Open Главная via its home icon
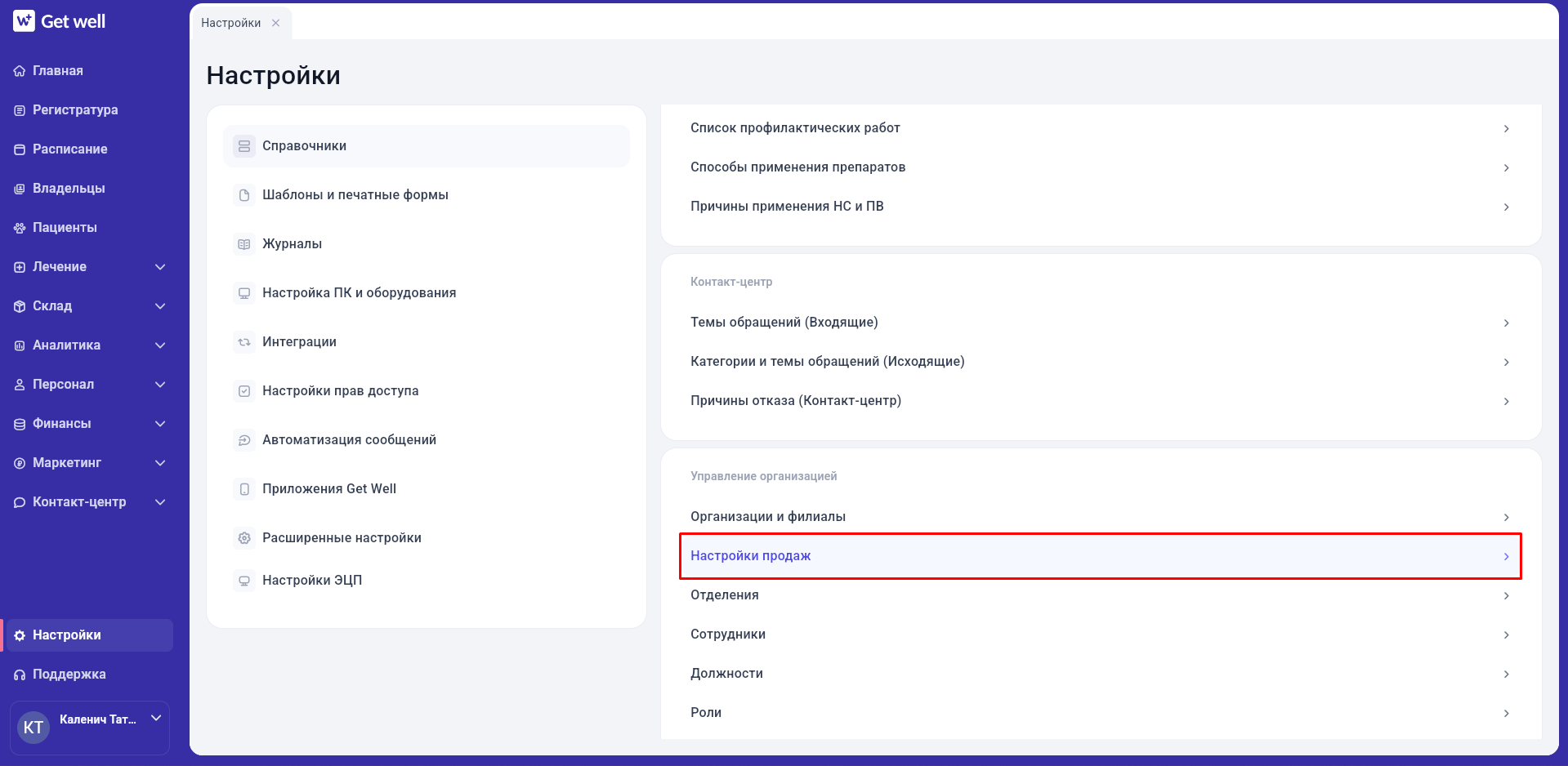The image size is (1568, 766). (x=20, y=71)
